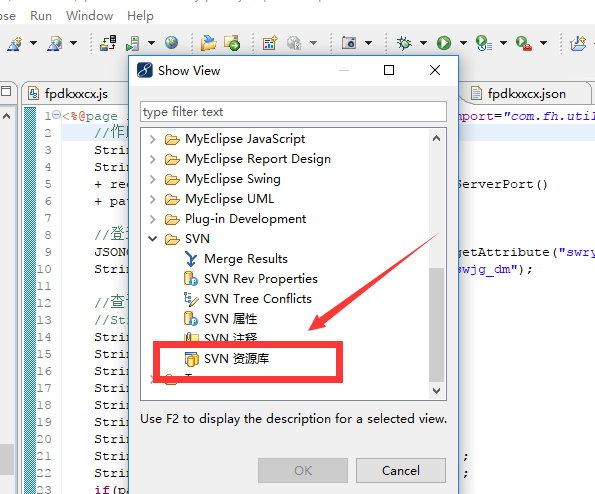Click the SVN 资源库 repository icon
Viewport: 595px width, 494px height.
click(192, 359)
